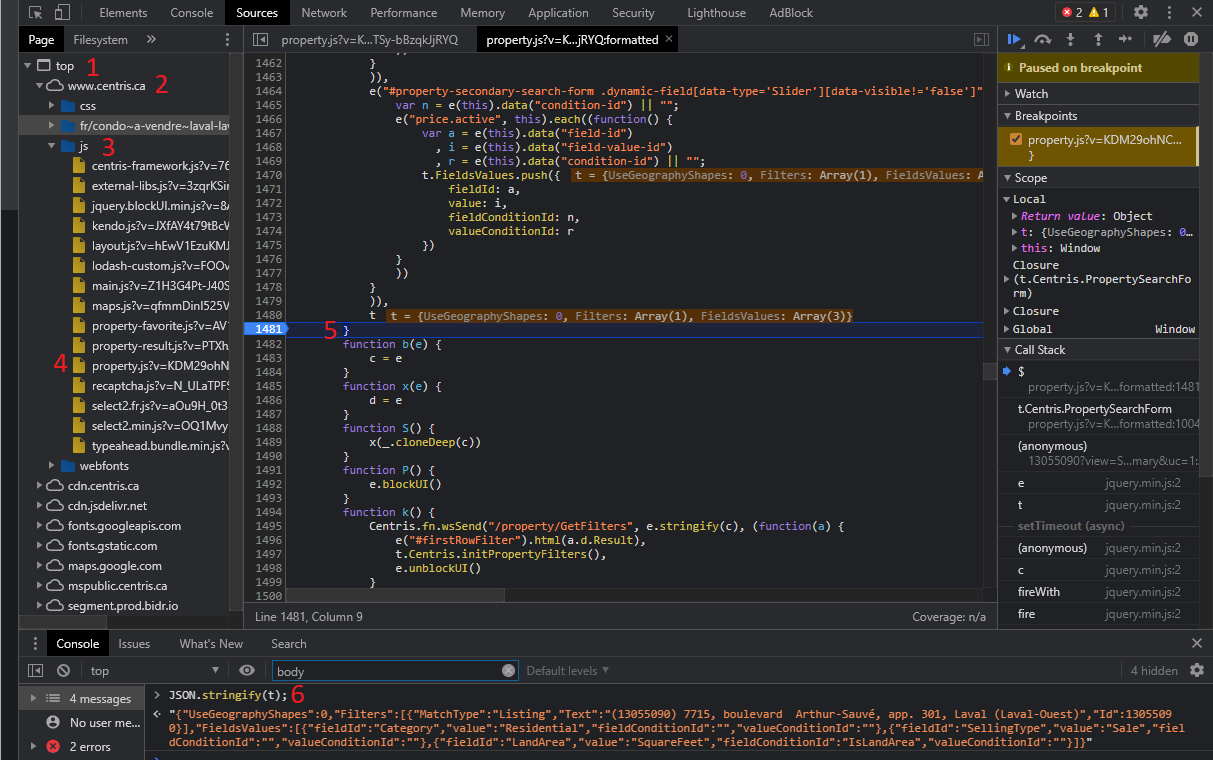Clear the console output
The image size is (1213, 760).
63,671
